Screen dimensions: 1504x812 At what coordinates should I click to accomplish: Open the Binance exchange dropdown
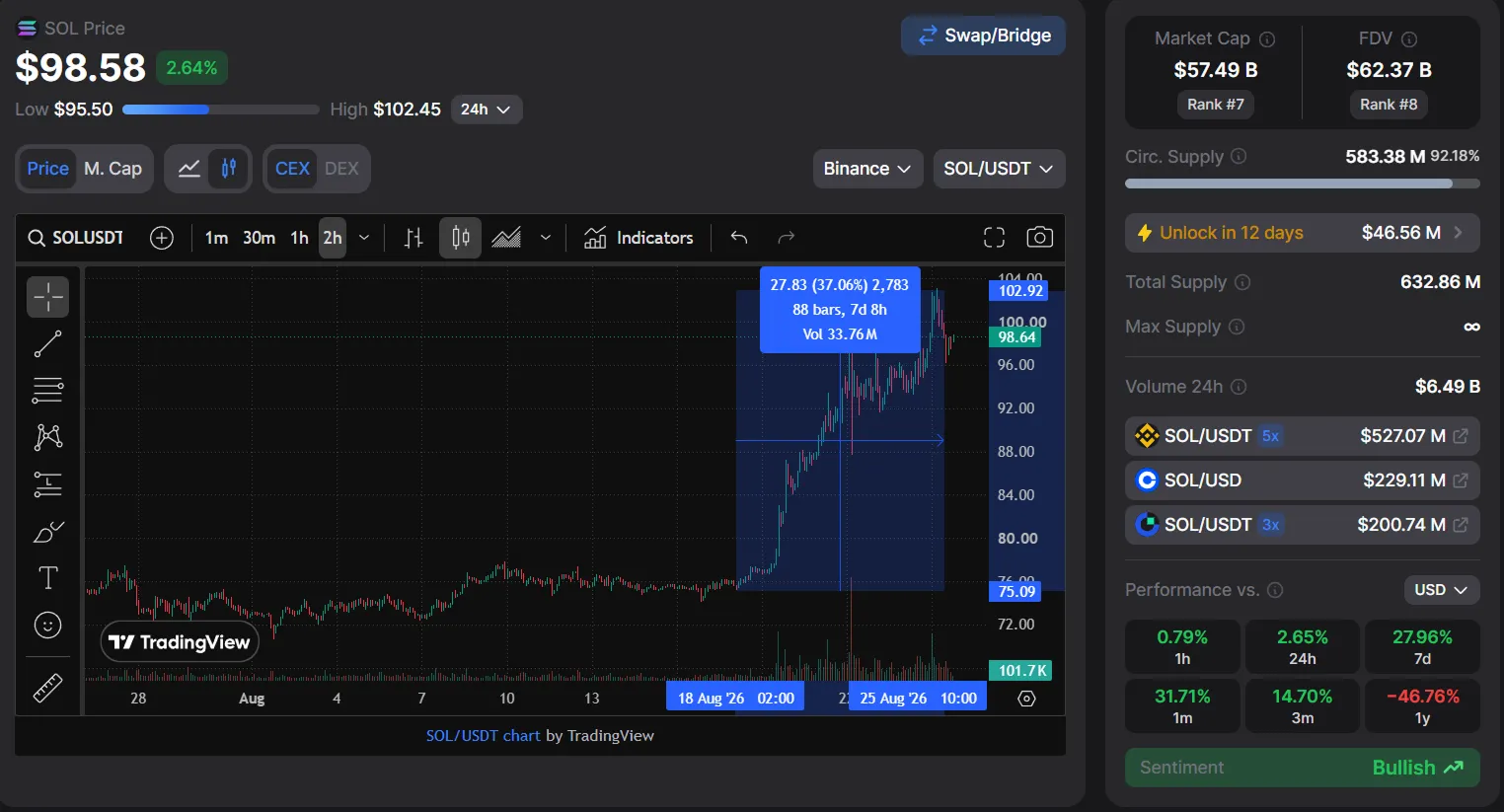867,169
